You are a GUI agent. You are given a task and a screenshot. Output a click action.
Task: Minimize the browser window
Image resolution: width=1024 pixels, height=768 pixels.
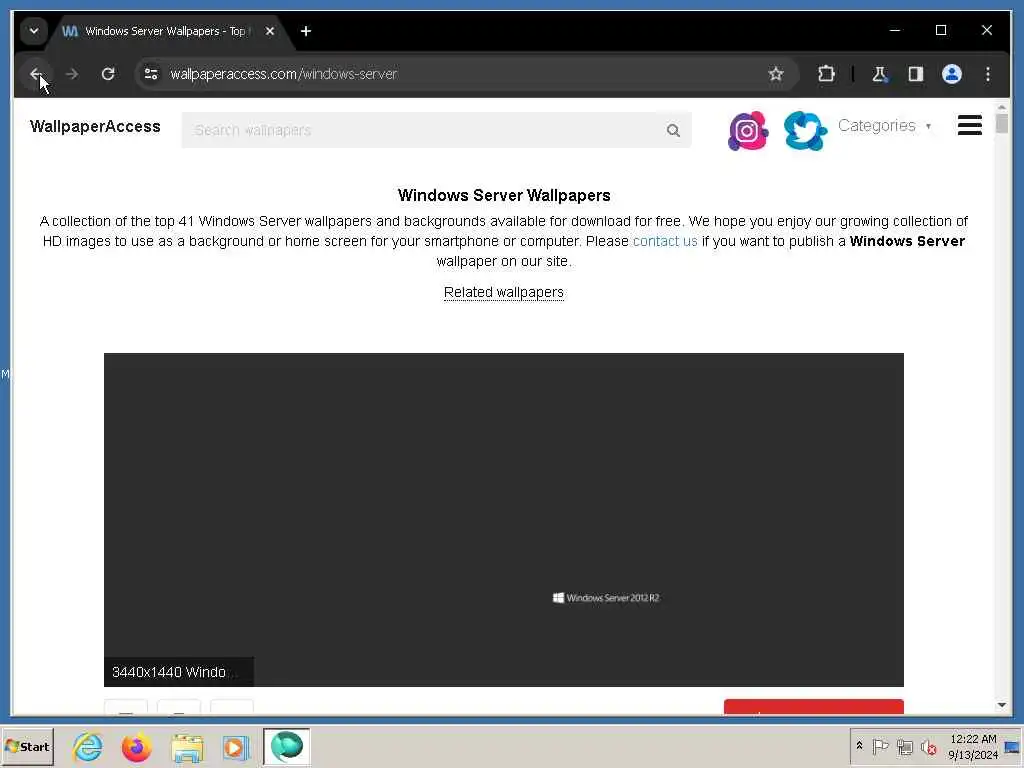pos(895,30)
